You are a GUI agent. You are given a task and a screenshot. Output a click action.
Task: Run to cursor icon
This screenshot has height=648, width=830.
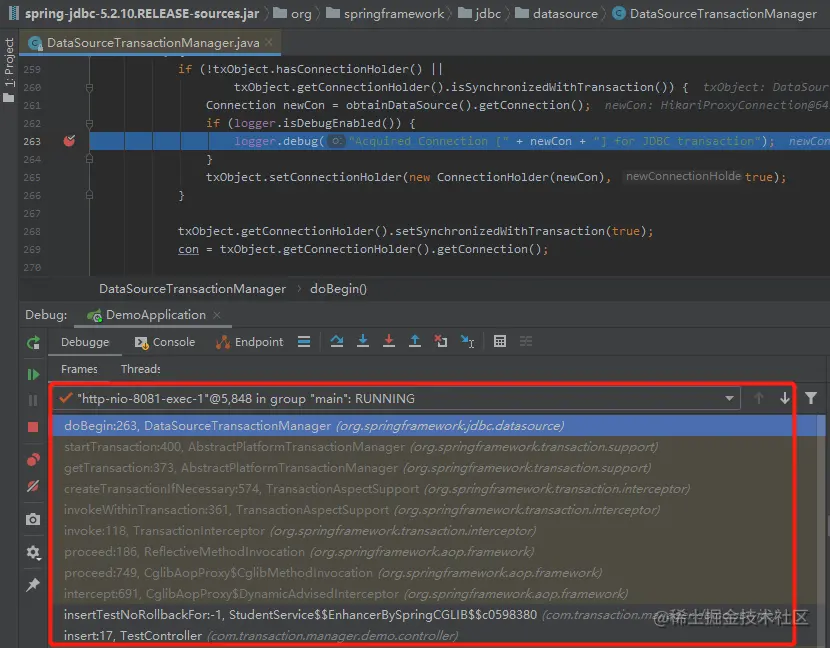click(467, 341)
